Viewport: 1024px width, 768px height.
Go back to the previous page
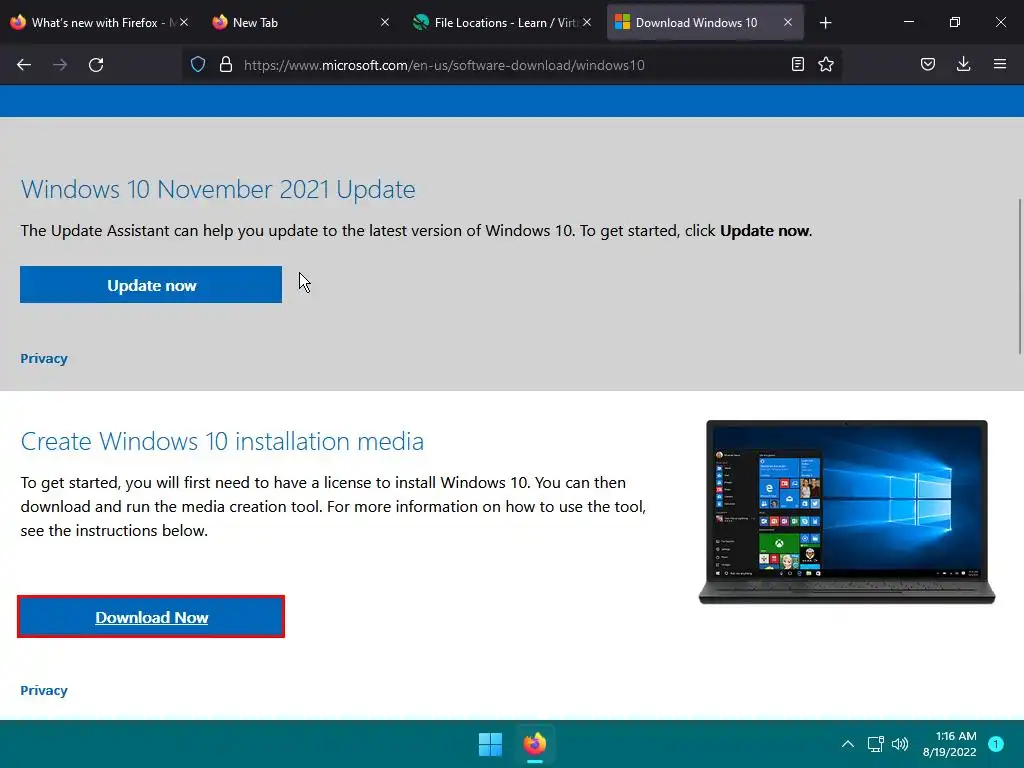(x=24, y=65)
